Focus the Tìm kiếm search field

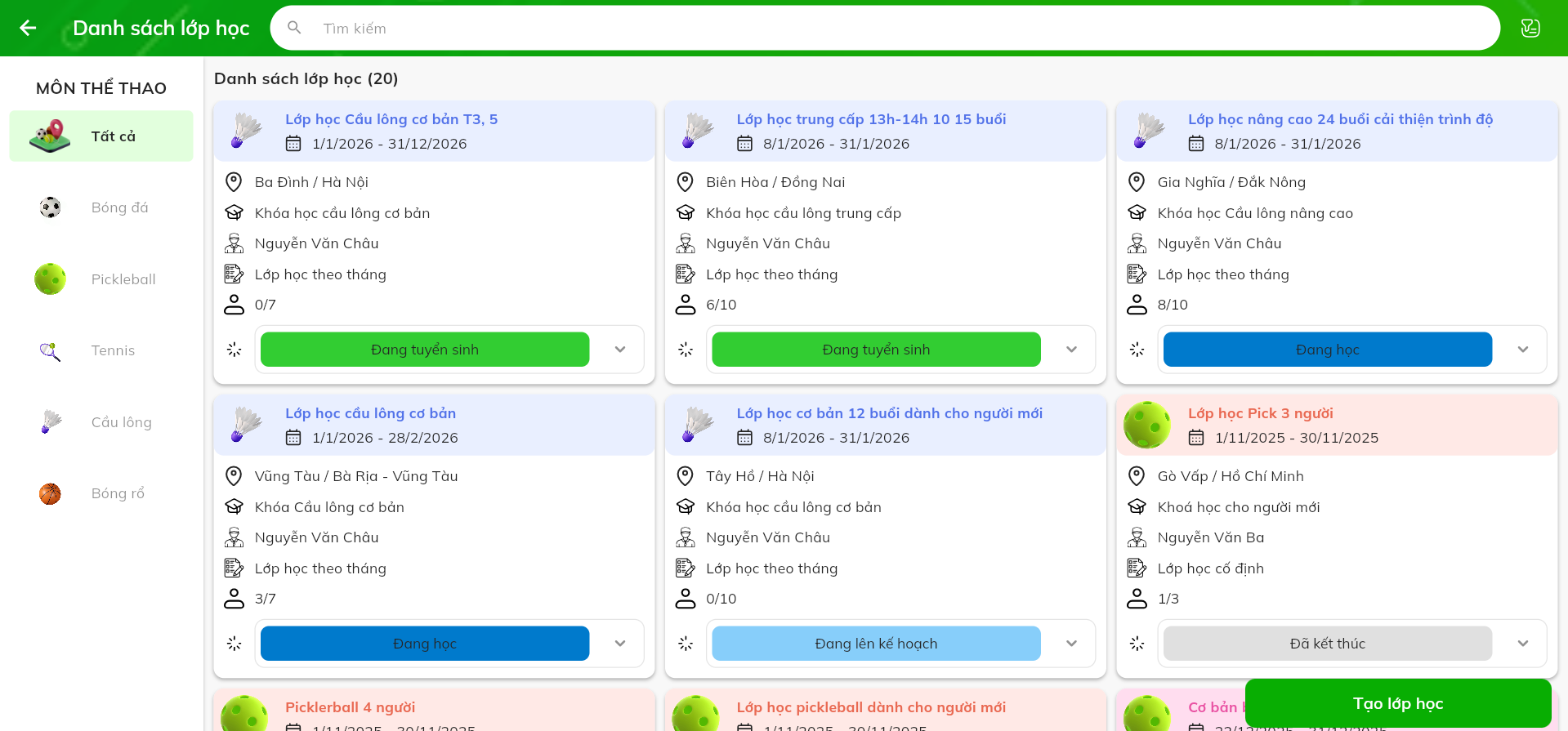(899, 29)
